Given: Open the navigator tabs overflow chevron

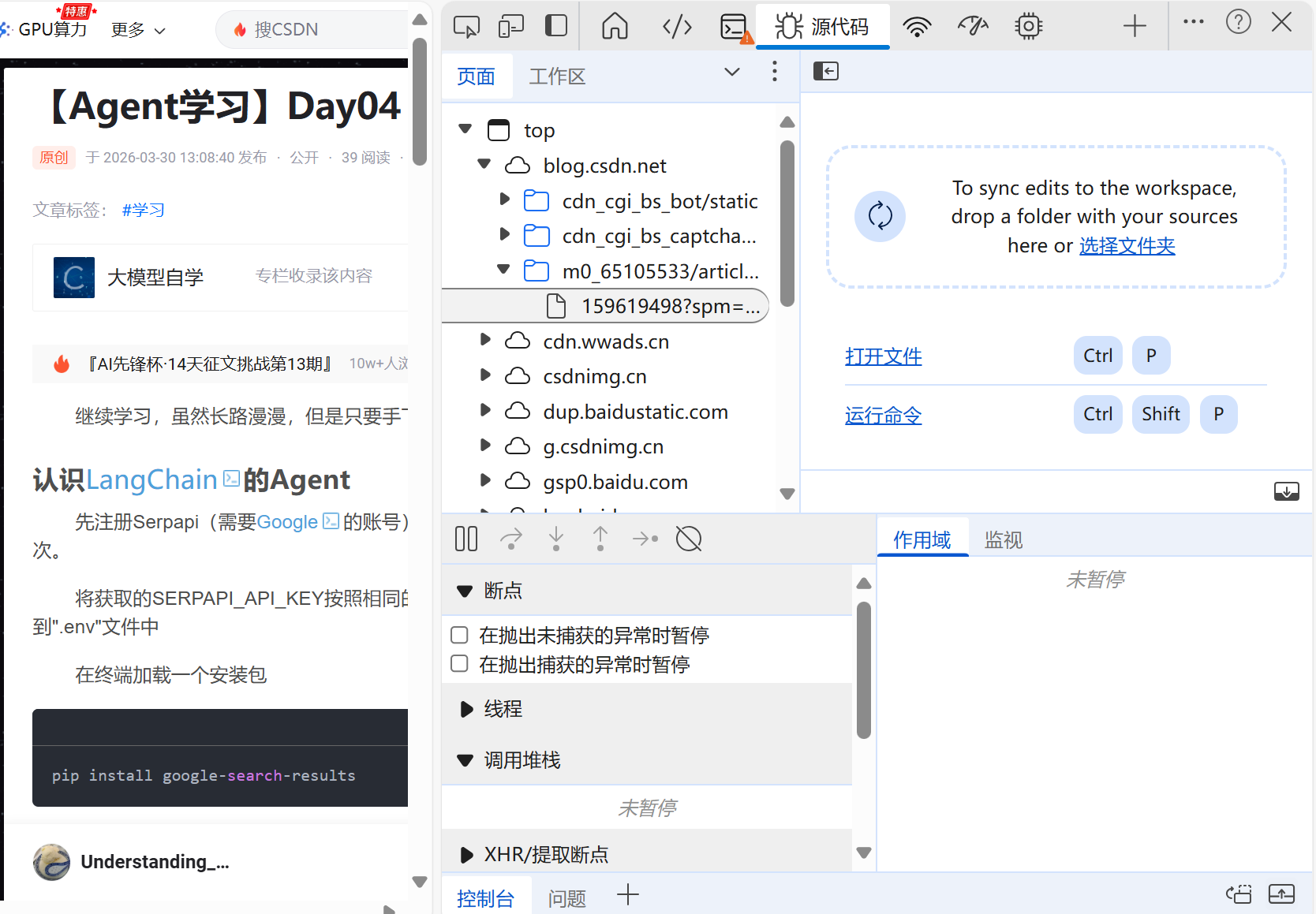Looking at the screenshot, I should [x=732, y=72].
